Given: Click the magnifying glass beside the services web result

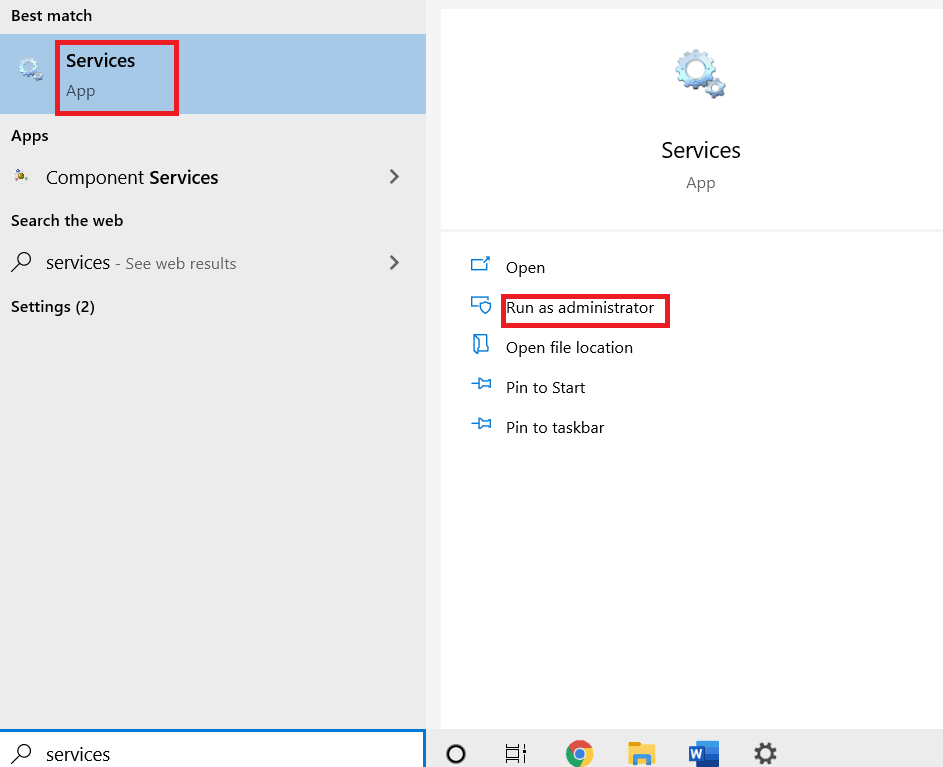Looking at the screenshot, I should [x=22, y=262].
